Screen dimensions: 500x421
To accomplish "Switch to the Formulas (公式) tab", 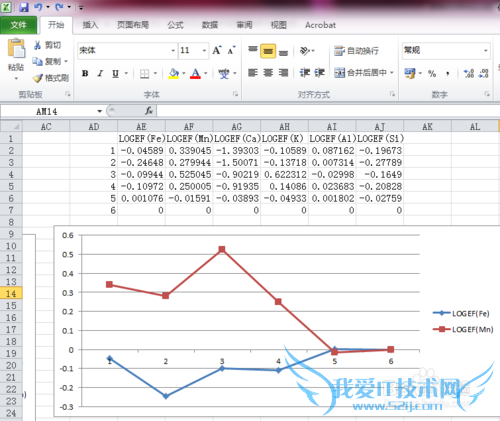I will (x=175, y=25).
